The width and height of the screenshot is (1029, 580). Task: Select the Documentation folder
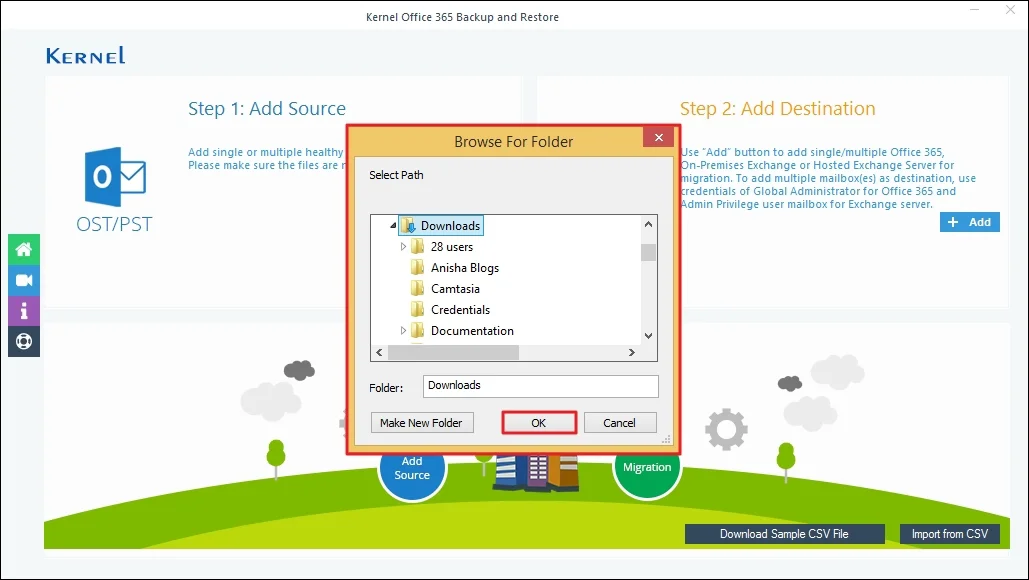pos(472,331)
